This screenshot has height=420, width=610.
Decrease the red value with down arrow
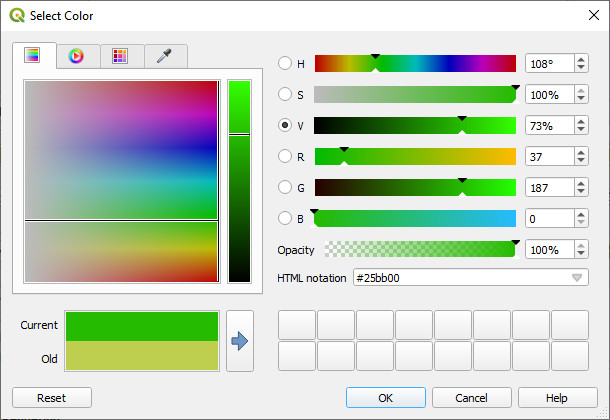click(x=581, y=160)
